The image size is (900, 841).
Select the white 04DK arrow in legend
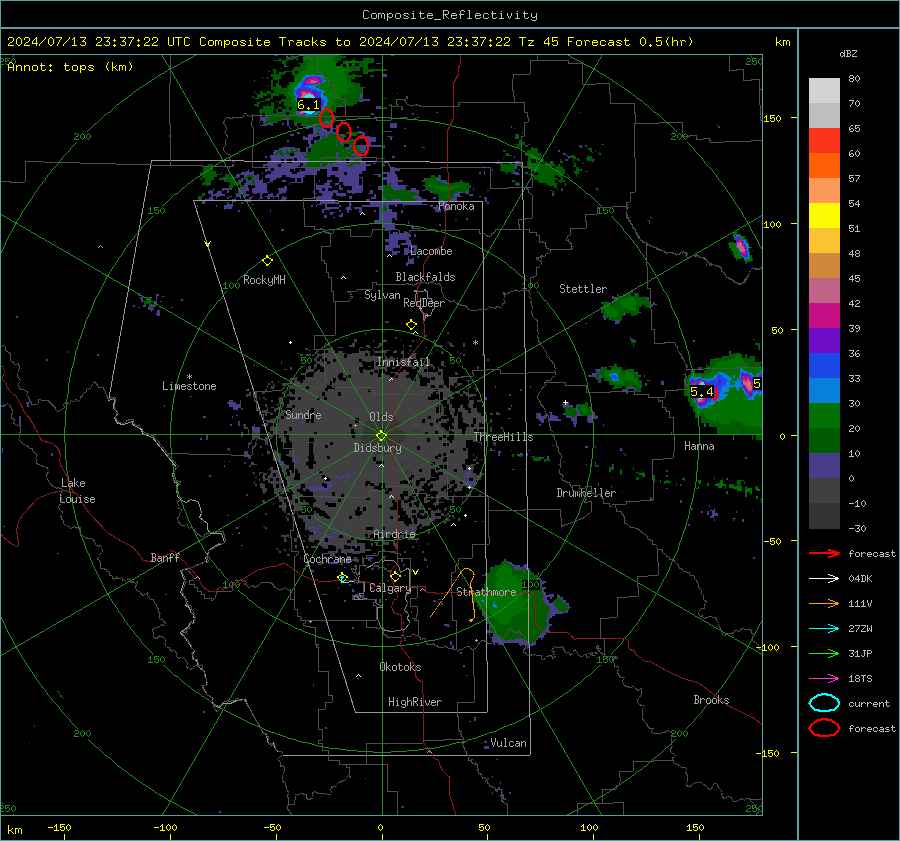[824, 579]
